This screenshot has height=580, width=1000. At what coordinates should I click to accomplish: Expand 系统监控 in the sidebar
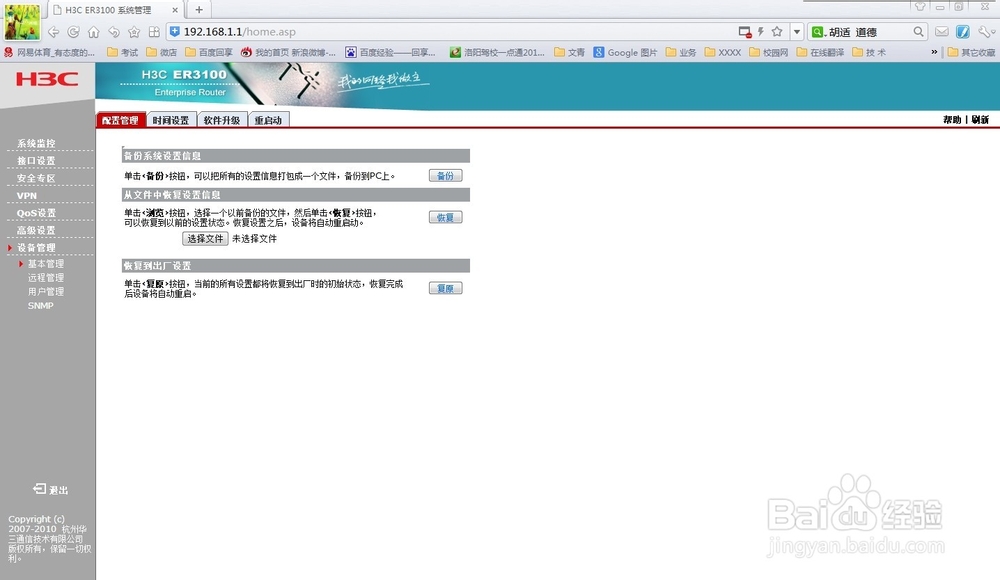click(x=36, y=144)
